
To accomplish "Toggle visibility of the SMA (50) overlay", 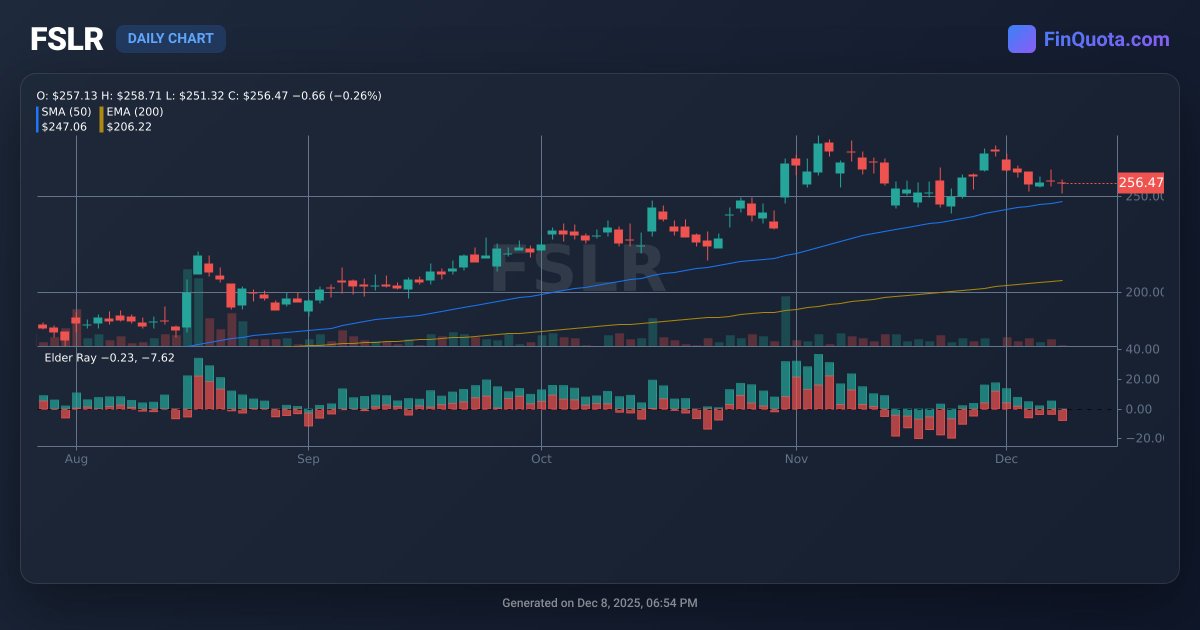I will [66, 112].
